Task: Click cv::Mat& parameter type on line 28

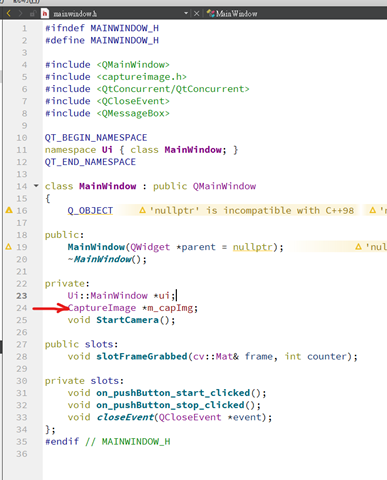Action: (216, 356)
